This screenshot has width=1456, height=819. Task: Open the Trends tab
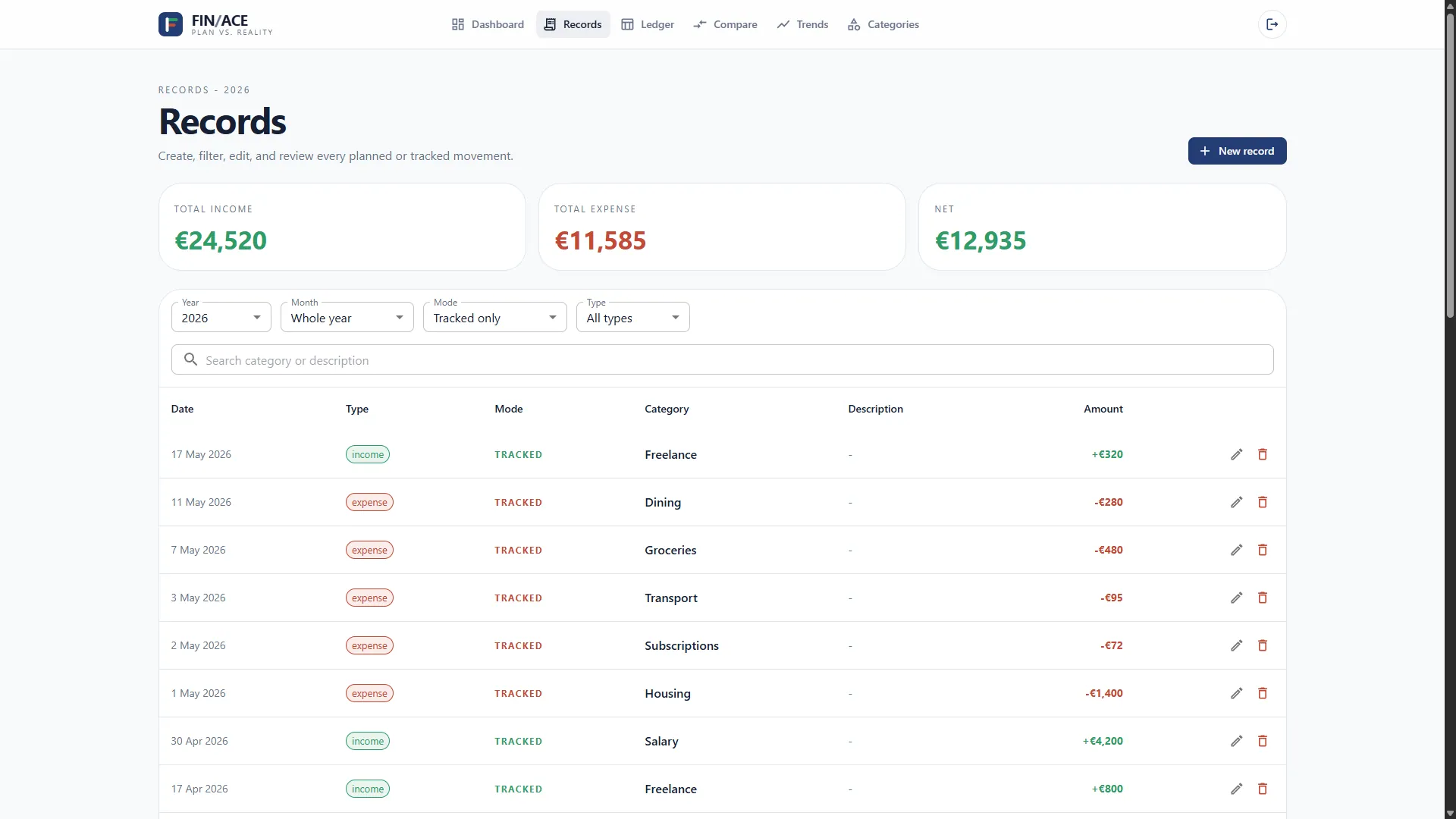click(x=802, y=24)
